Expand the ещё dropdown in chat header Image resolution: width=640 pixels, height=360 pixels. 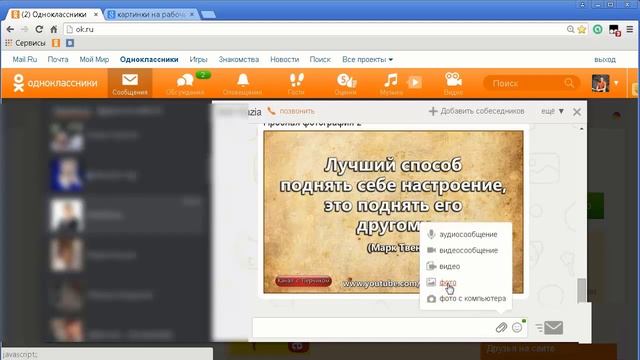552,111
